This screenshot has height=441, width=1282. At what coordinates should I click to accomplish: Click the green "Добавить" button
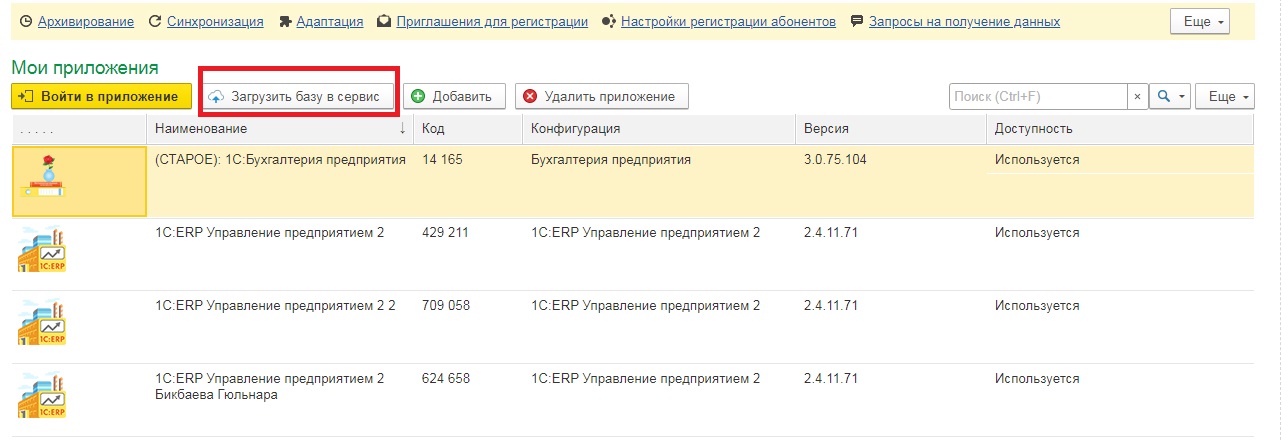click(453, 96)
